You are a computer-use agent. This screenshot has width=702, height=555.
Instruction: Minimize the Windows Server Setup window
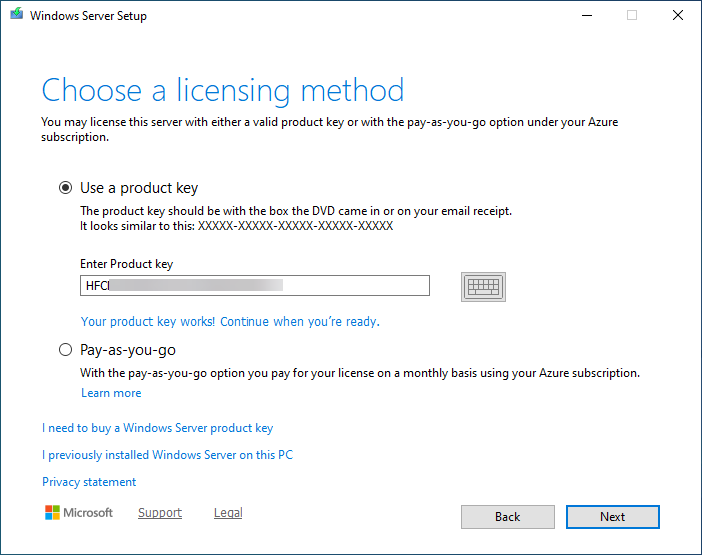[x=585, y=15]
